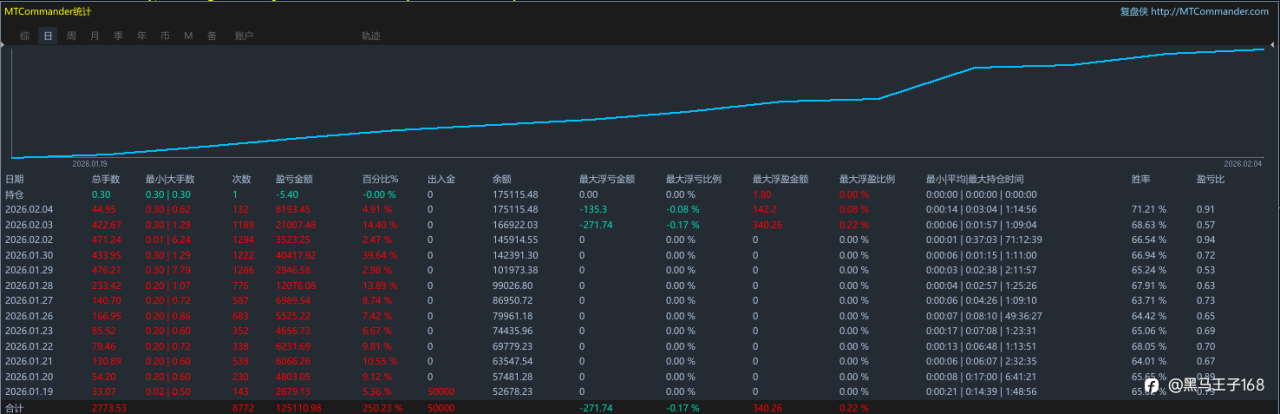Open the 备 tab
This screenshot has height=414, width=1280.
point(212,36)
